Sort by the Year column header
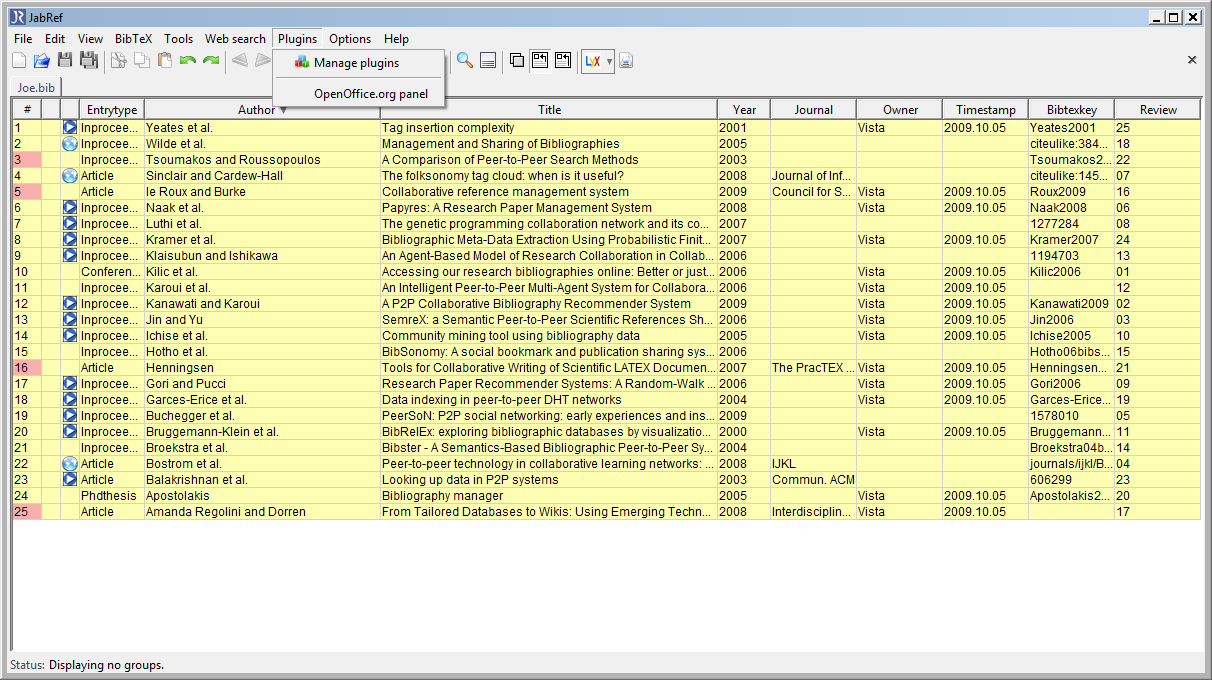This screenshot has width=1212, height=680. point(744,110)
